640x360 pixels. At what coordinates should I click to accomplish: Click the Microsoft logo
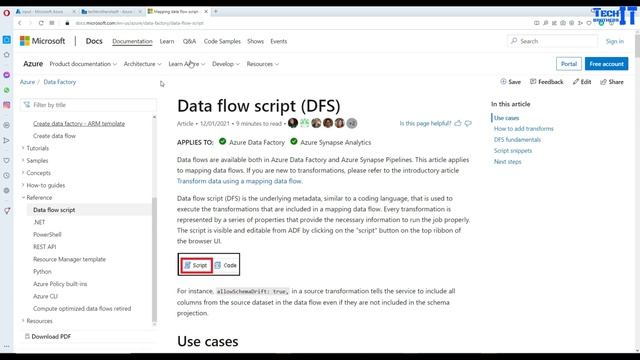coord(42,41)
